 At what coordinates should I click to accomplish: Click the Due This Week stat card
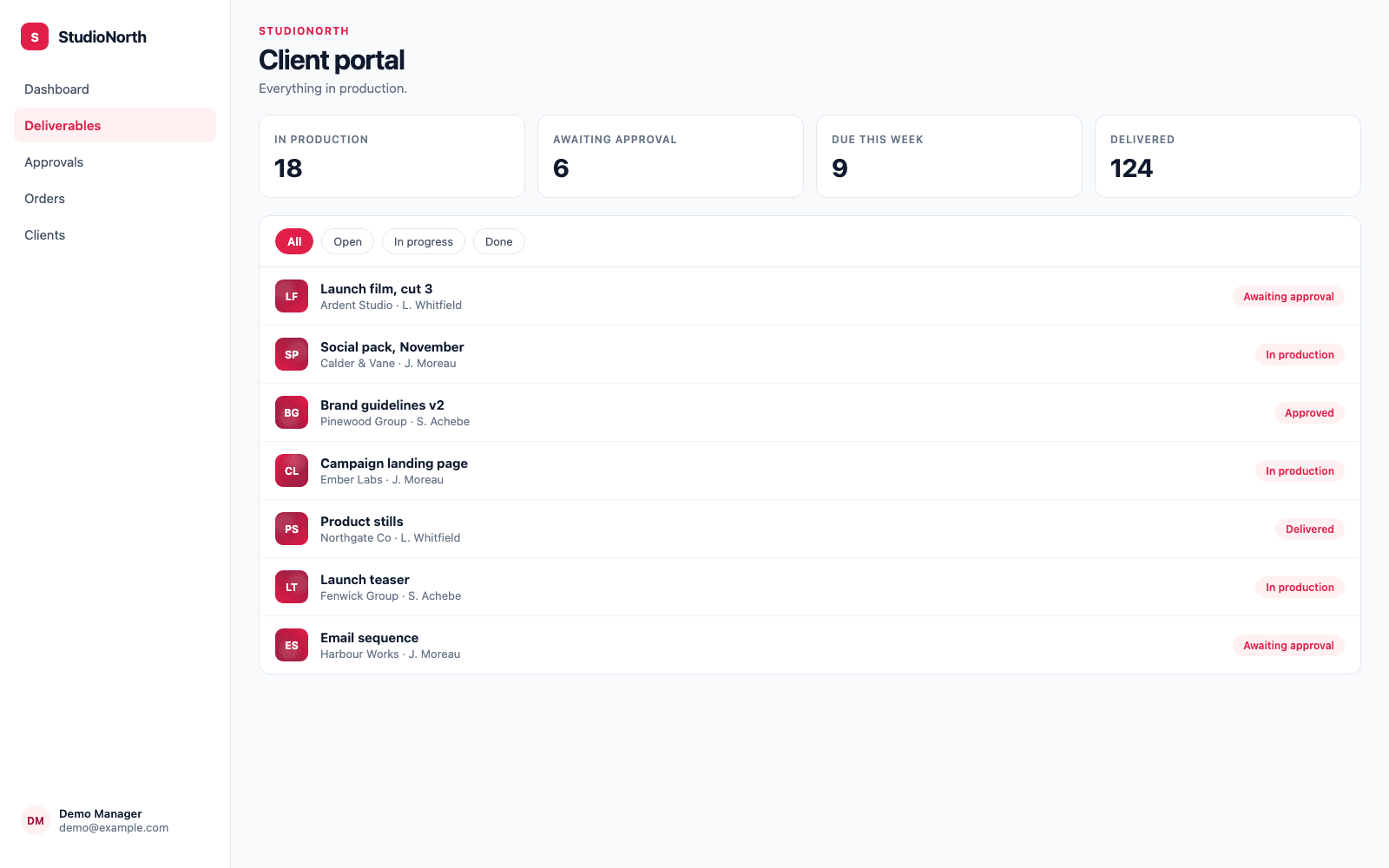tap(949, 156)
